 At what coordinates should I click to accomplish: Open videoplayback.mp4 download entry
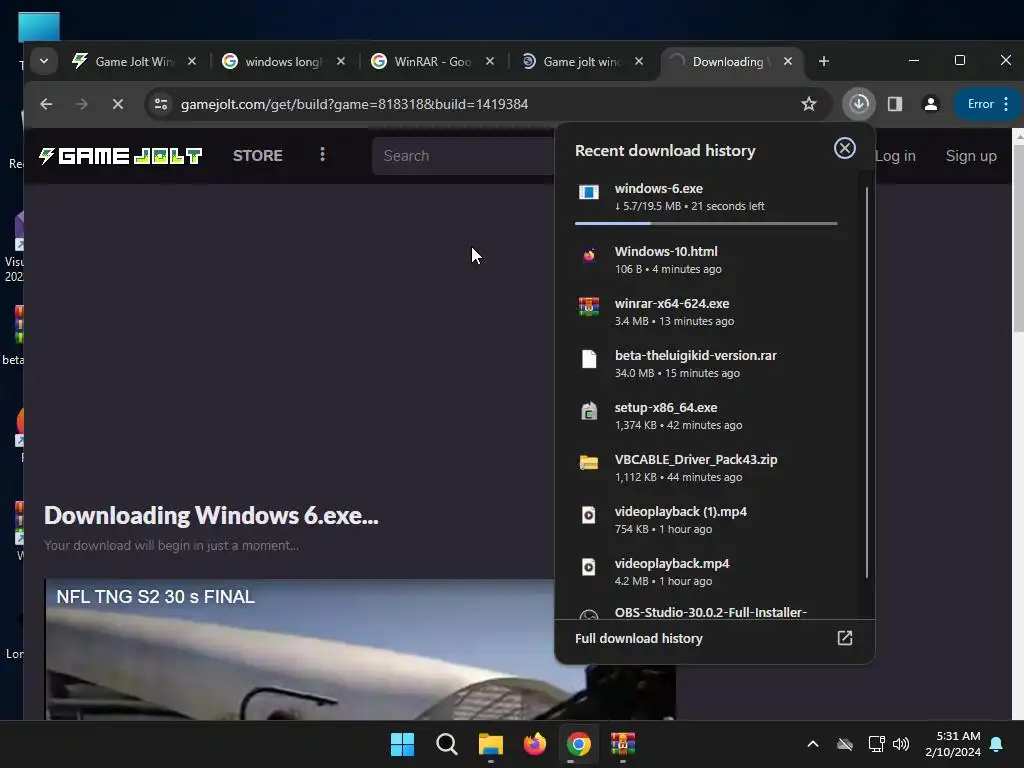click(x=706, y=571)
